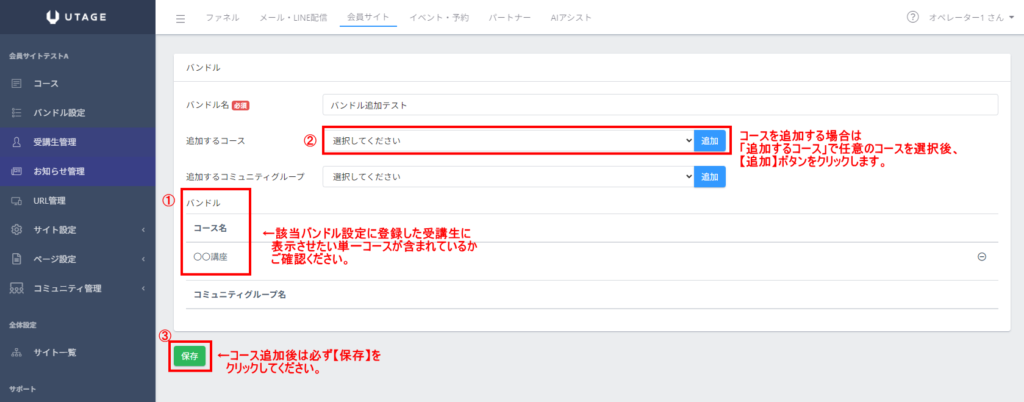Open the イベント・予約 tab

[x=439, y=18]
